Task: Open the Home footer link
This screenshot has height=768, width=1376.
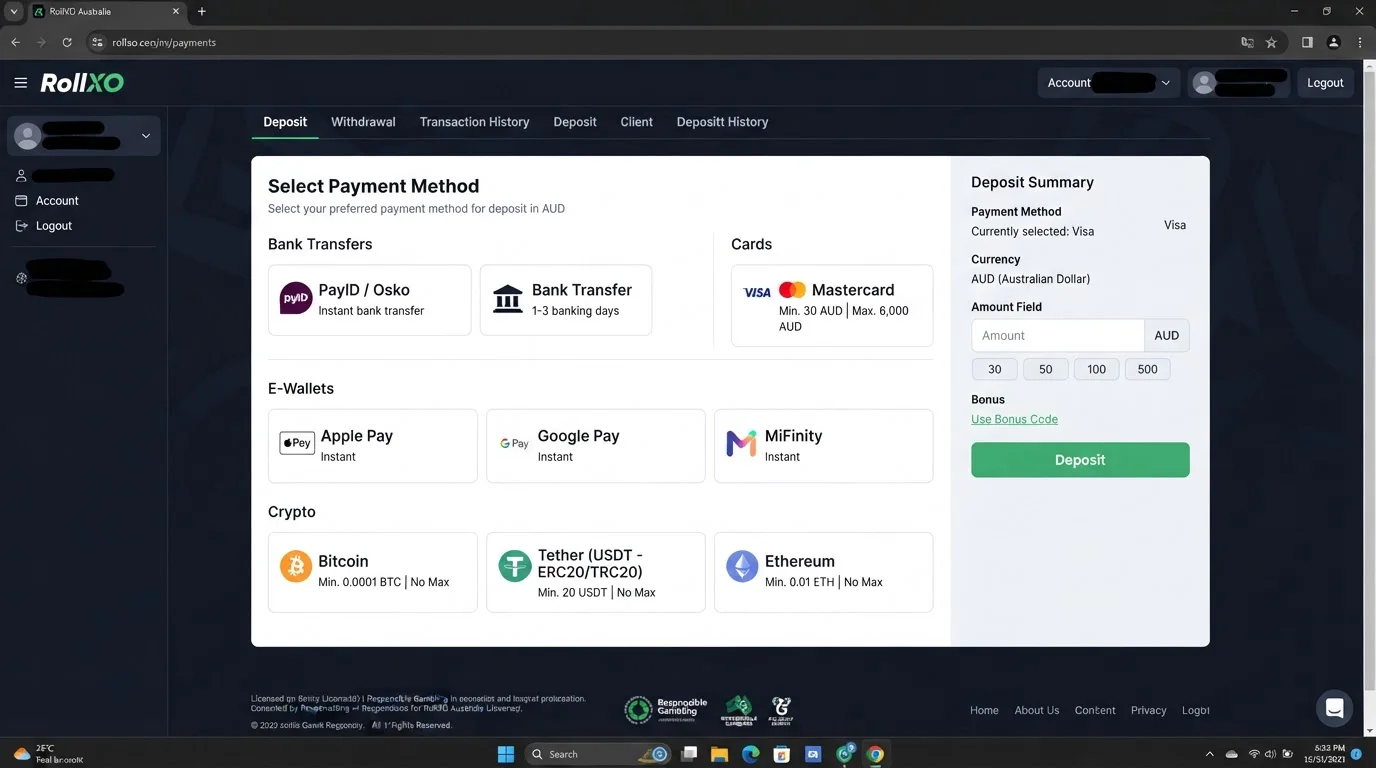Action: (984, 710)
